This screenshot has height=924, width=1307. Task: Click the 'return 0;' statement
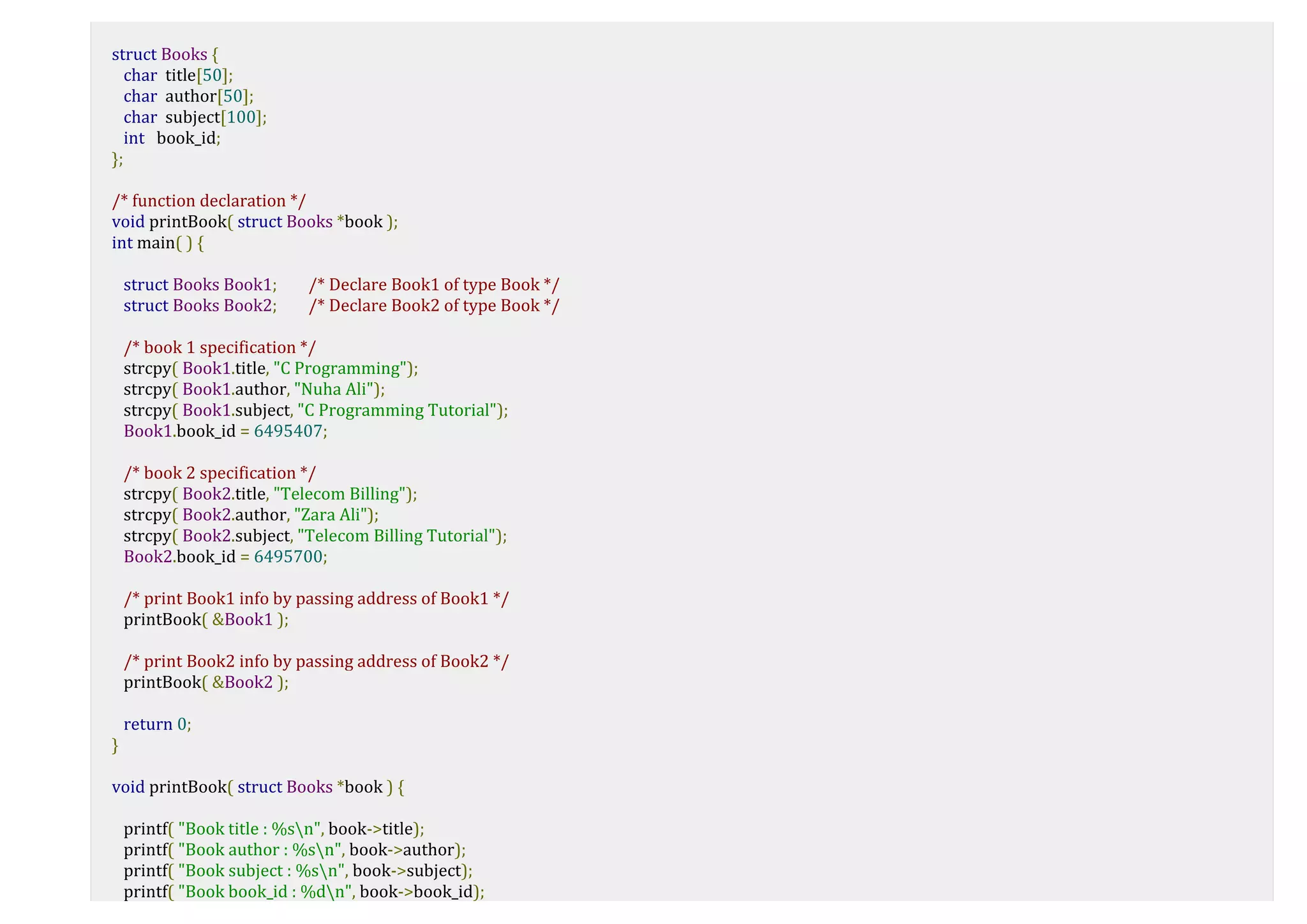click(157, 724)
